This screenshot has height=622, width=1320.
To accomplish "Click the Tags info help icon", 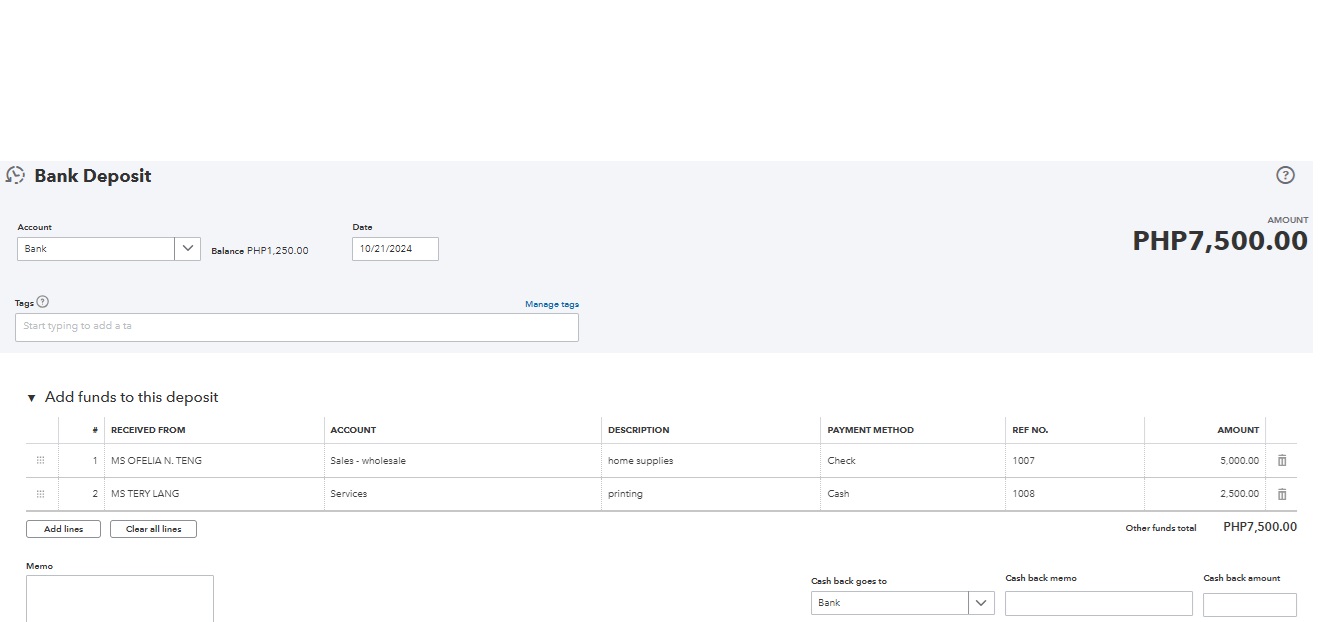I will click(x=43, y=302).
